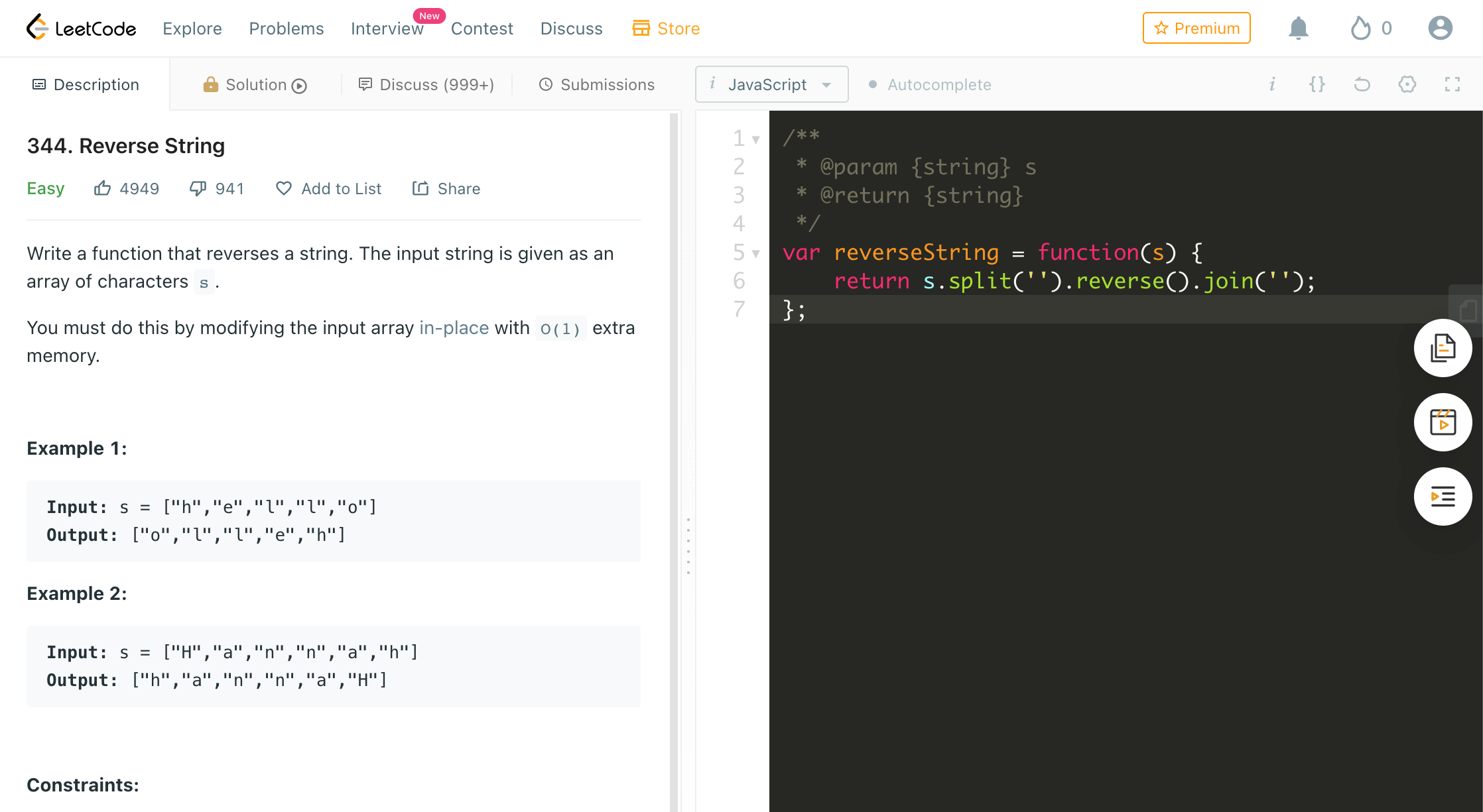
Task: Open the JavaScript language dropdown
Action: tap(771, 84)
